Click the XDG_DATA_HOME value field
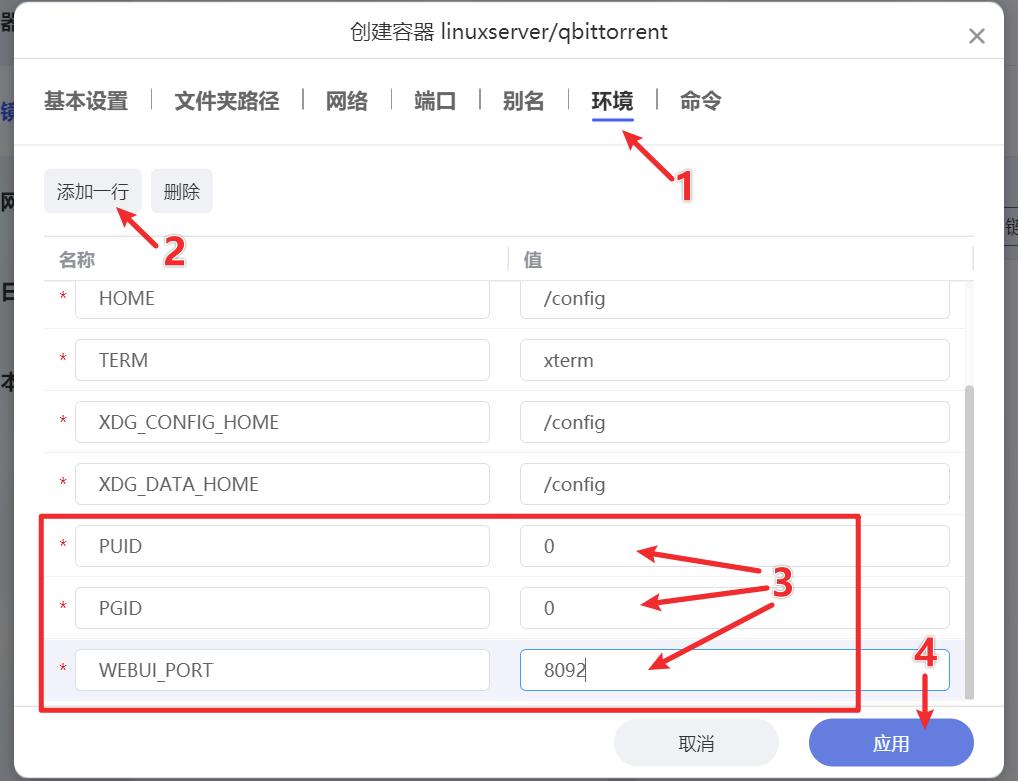1018x781 pixels. (734, 484)
